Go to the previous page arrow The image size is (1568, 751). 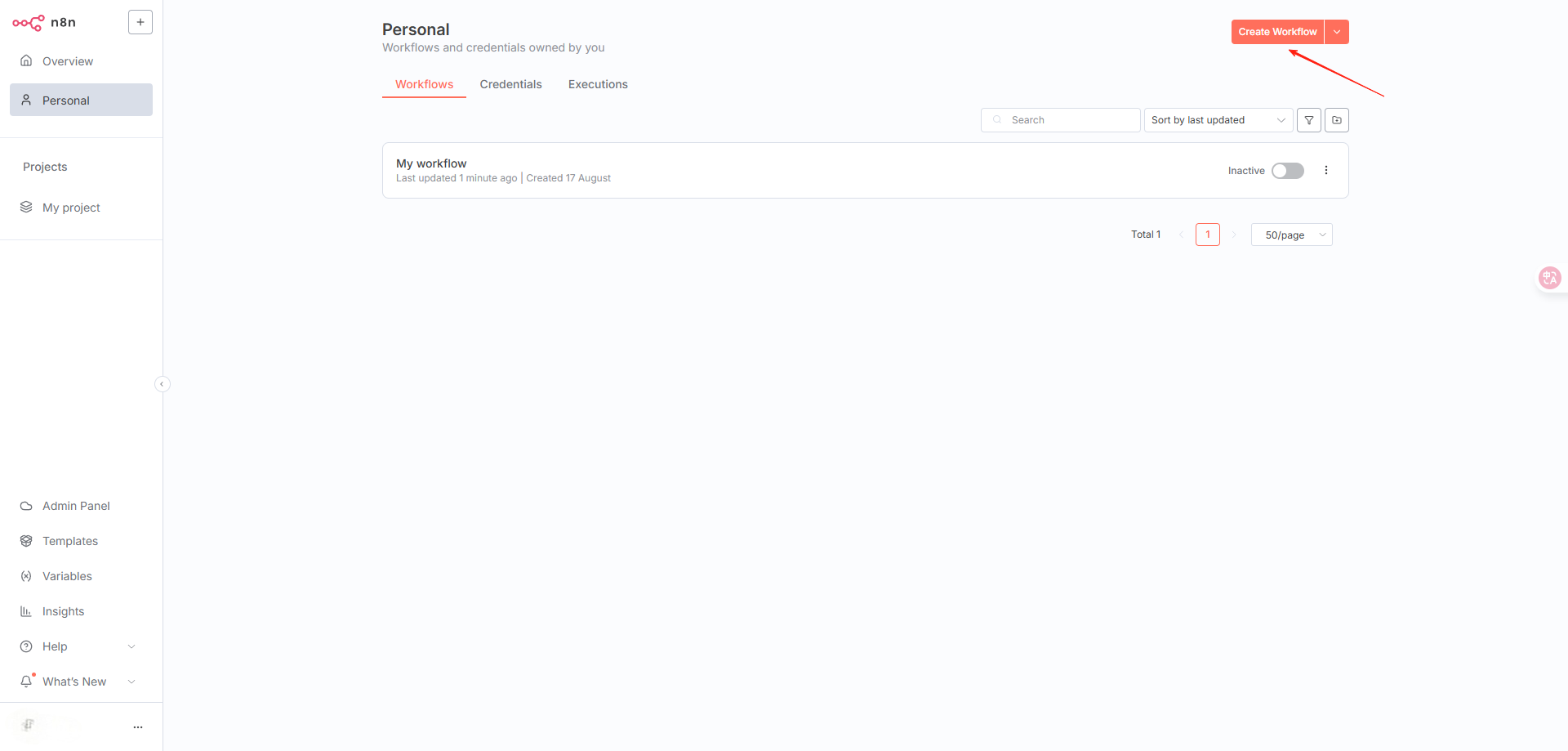coord(1181,235)
